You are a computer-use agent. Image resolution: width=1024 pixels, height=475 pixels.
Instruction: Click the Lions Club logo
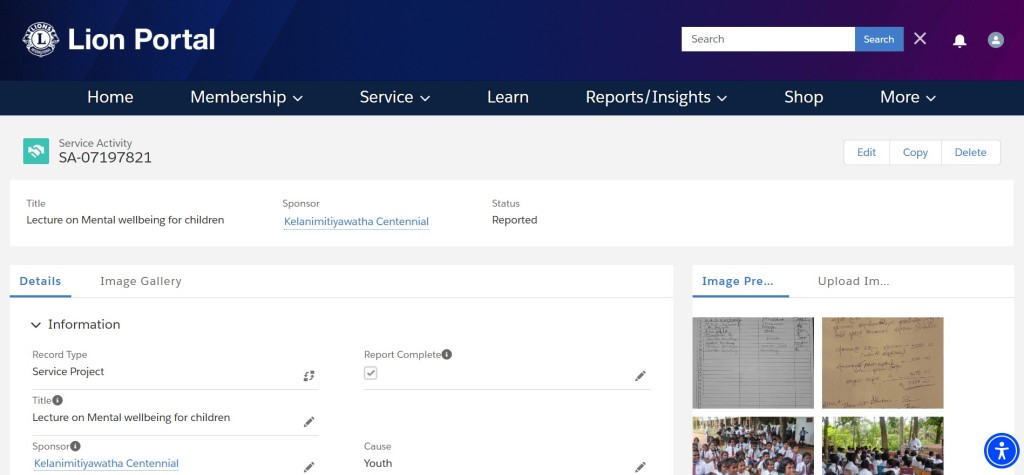40,39
